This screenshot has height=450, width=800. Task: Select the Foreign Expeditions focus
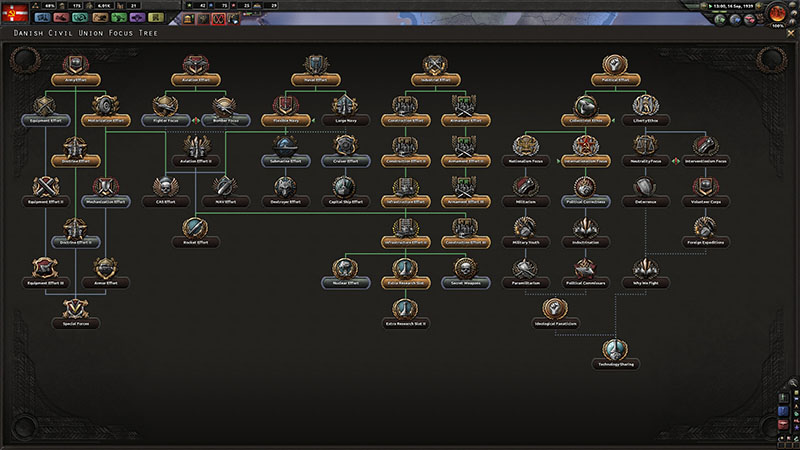coord(706,233)
